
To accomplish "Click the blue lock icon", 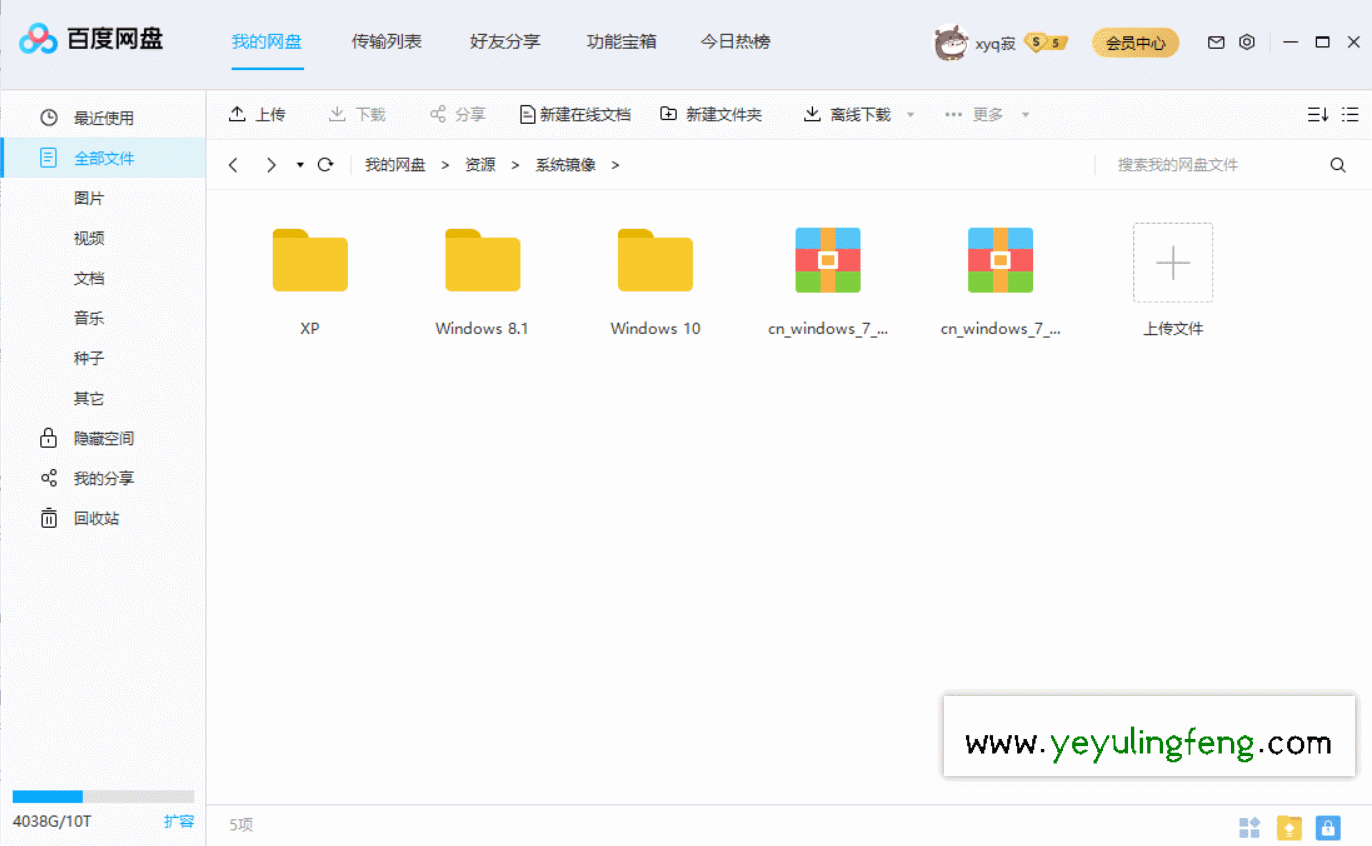I will 1328,827.
